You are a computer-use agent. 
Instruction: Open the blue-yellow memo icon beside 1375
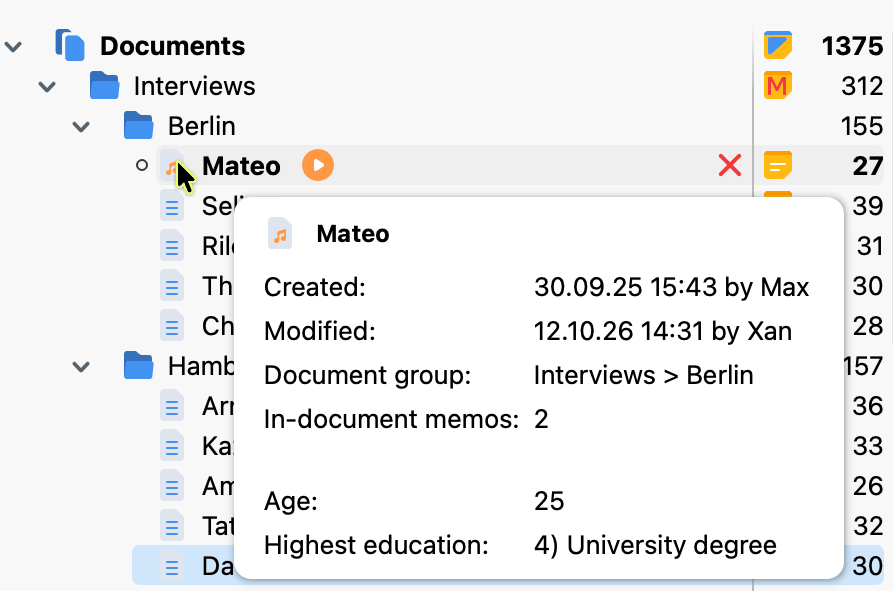coord(778,45)
